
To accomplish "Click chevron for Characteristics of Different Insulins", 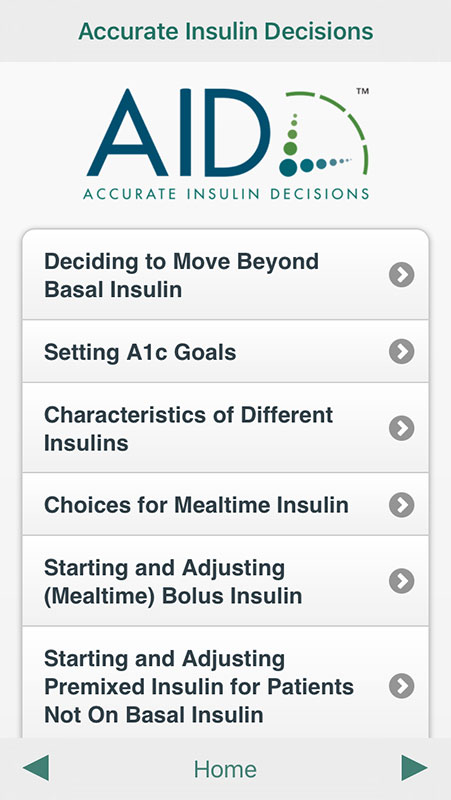I will pyautogui.click(x=402, y=428).
